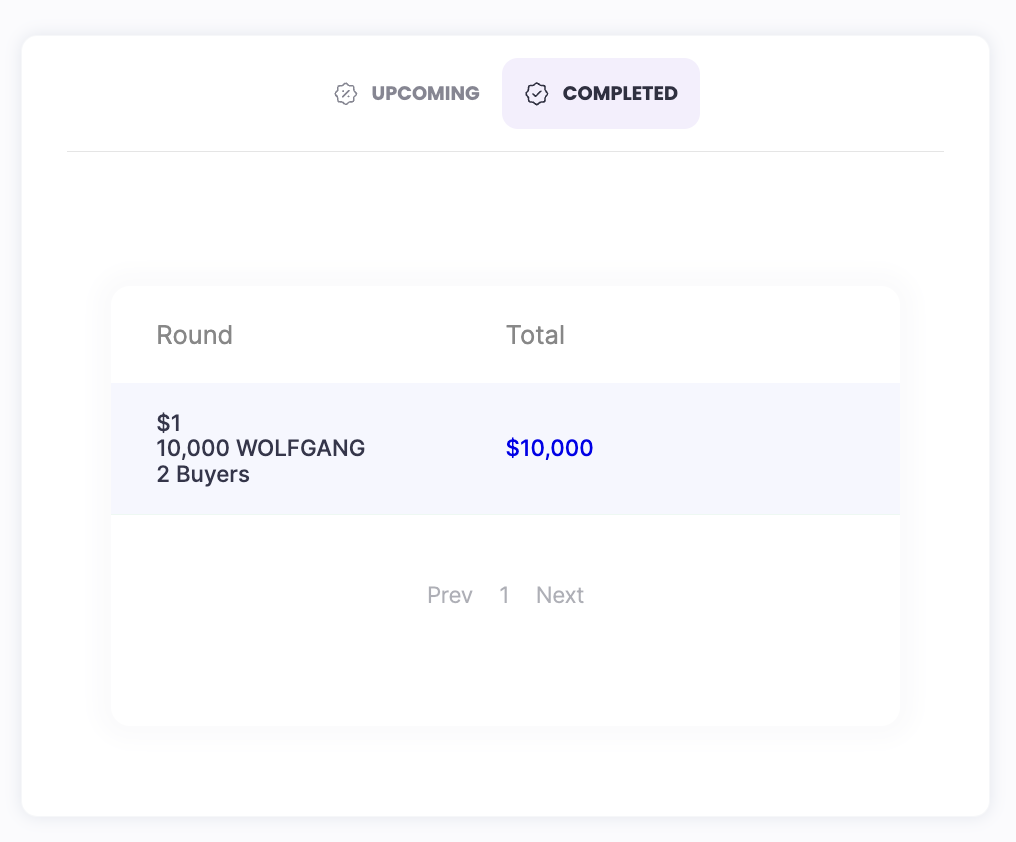Screen dimensions: 1016x842
Task: Open the blue $10,000 total link
Action: pyautogui.click(x=549, y=449)
